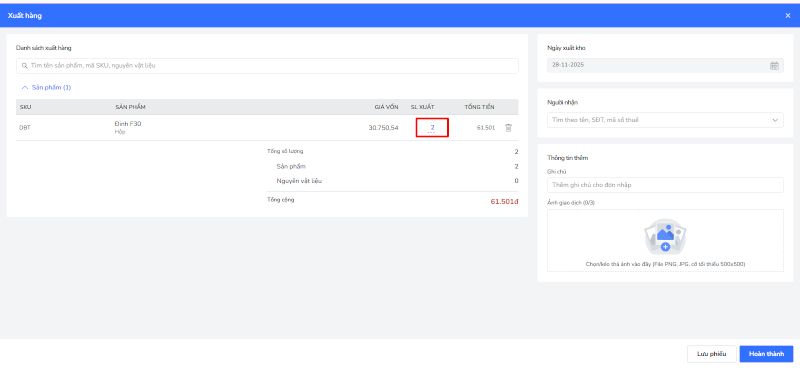800x368 pixels.
Task: Click the Ghi chú note input
Action: [x=665, y=185]
